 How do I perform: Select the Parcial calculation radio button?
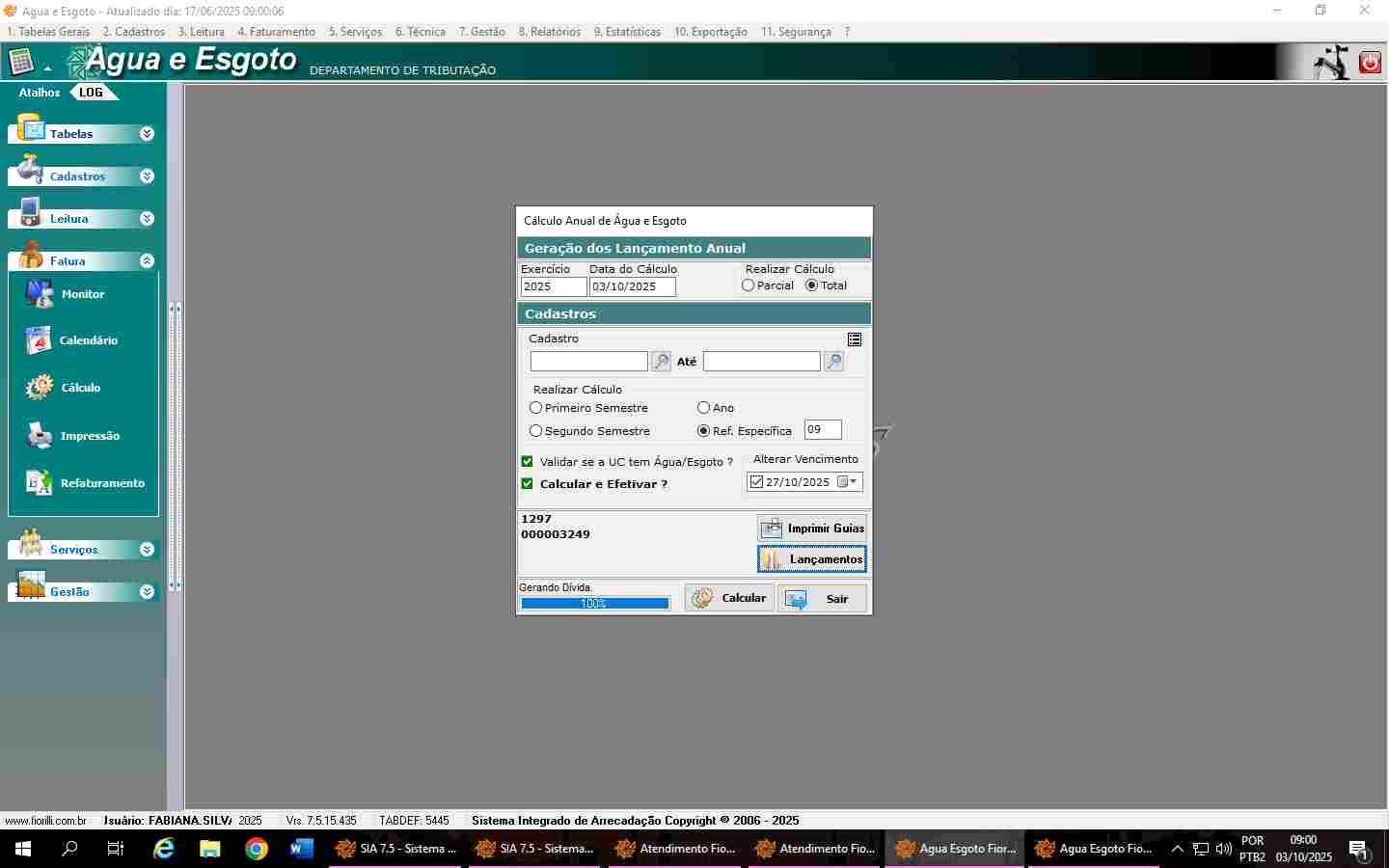[x=749, y=285]
